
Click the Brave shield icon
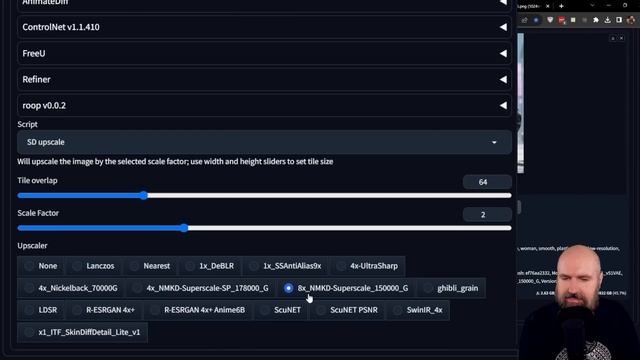(550, 20)
